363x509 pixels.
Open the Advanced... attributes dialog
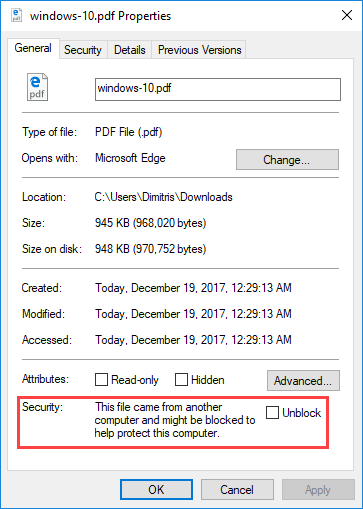[303, 380]
